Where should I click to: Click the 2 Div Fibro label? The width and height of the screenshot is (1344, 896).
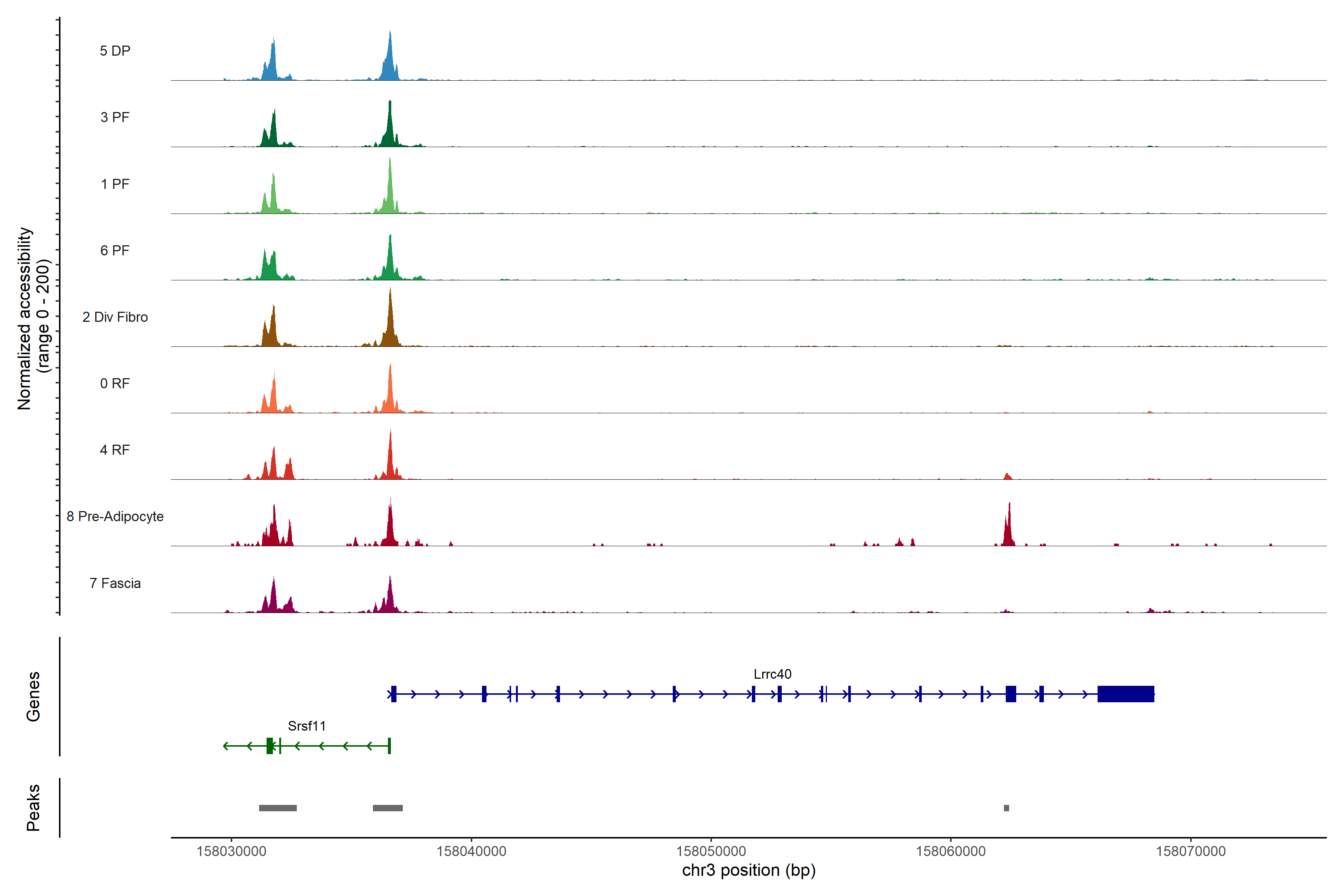click(x=115, y=317)
